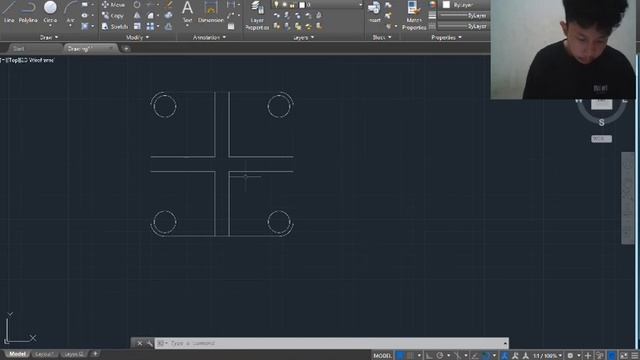The image size is (640, 360).
Task: Switch to the Layout2 tab
Action: pyautogui.click(x=73, y=354)
